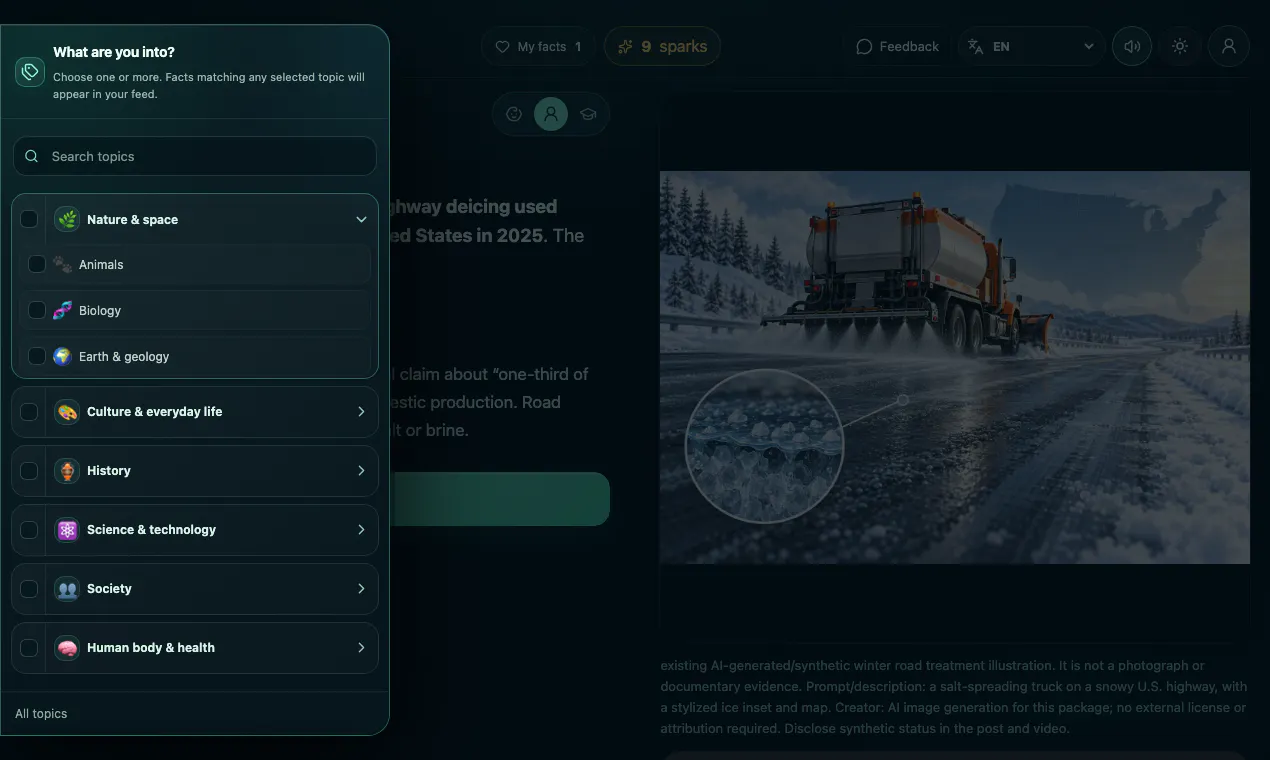Open the My facts button
1270x760 pixels.
pos(538,47)
